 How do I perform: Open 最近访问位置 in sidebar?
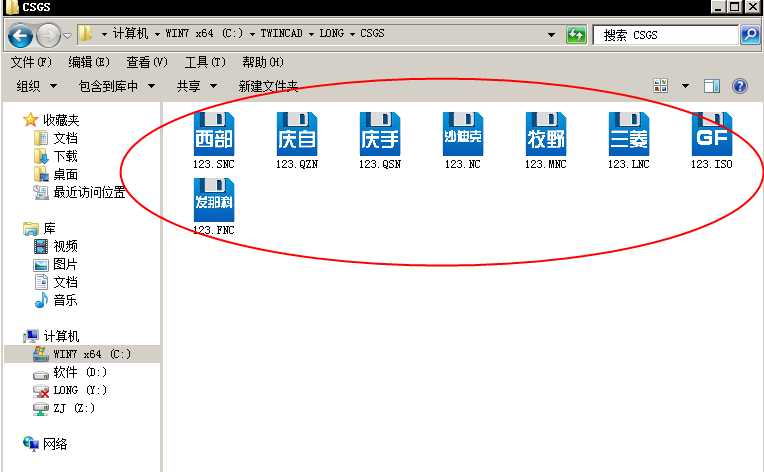click(79, 192)
